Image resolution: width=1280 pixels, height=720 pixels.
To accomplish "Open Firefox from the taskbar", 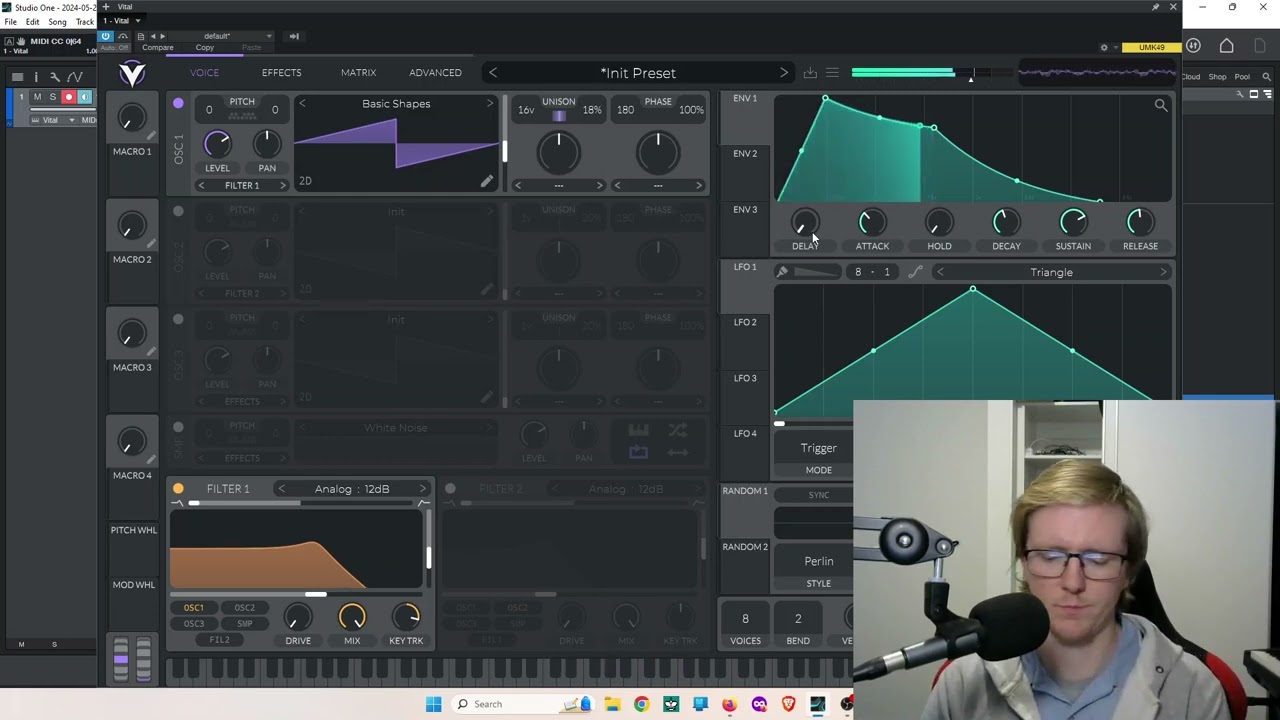I will pos(729,704).
